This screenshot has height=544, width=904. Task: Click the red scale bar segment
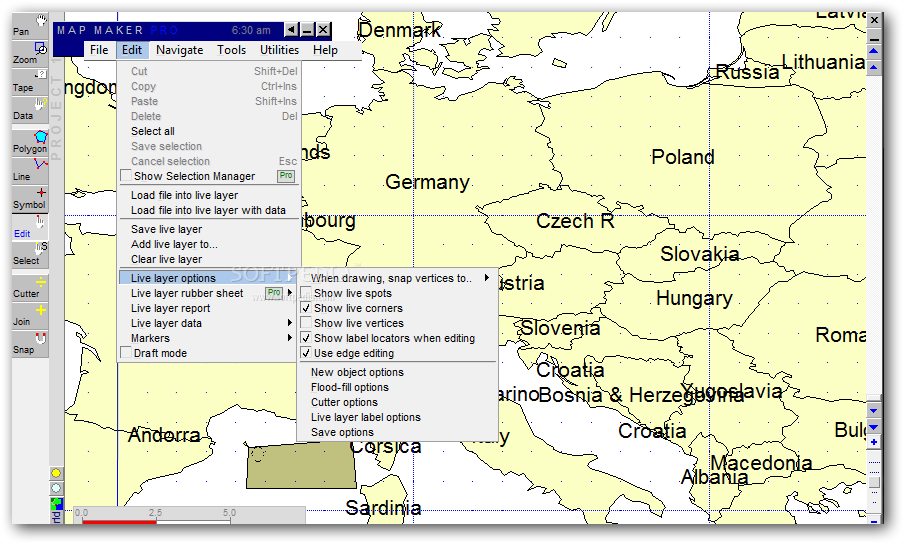click(119, 522)
